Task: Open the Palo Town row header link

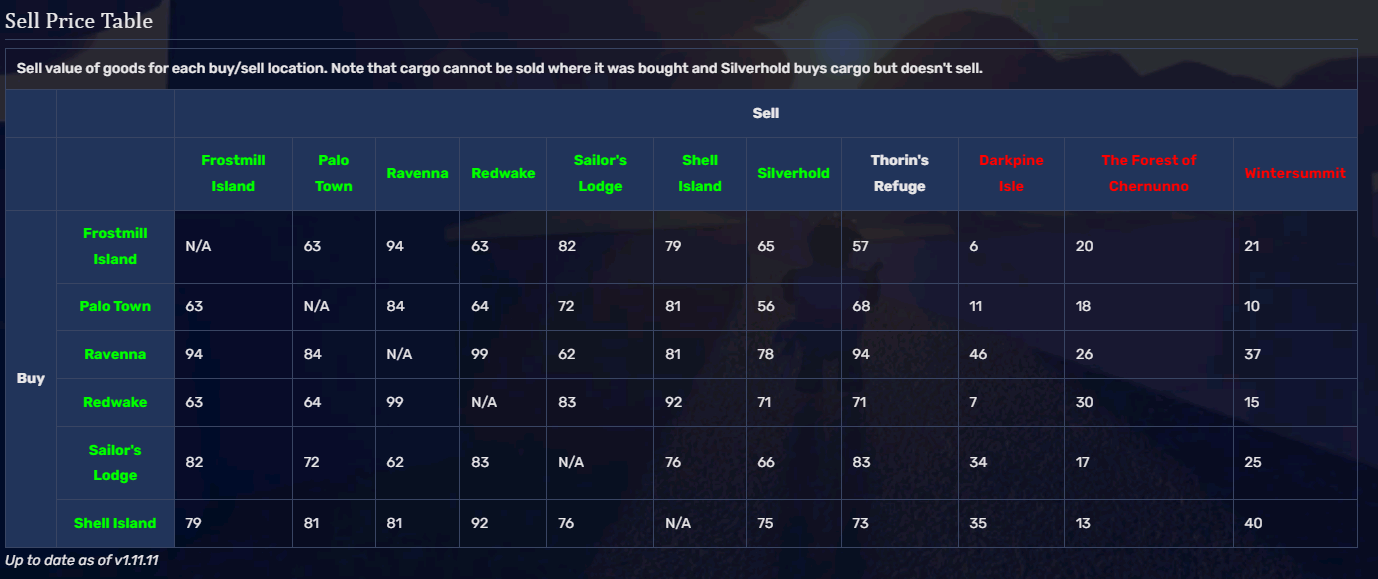Action: pyautogui.click(x=115, y=306)
